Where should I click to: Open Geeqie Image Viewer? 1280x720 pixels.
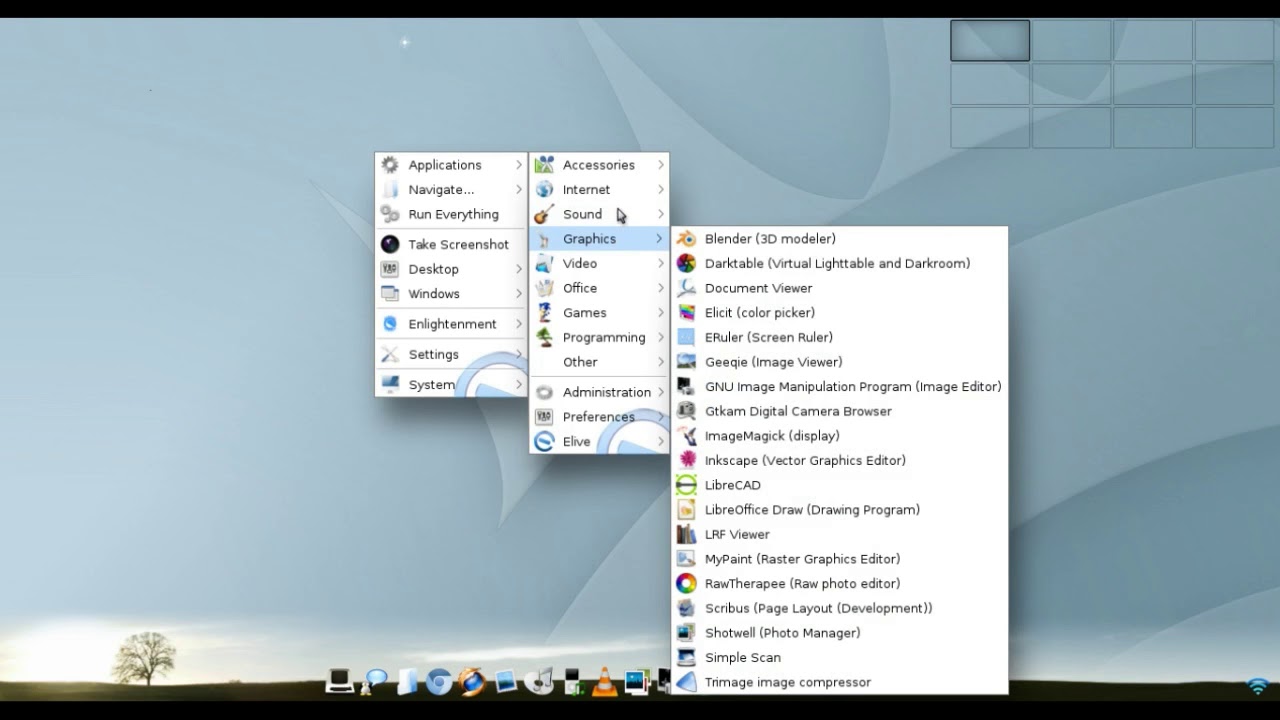point(839,362)
